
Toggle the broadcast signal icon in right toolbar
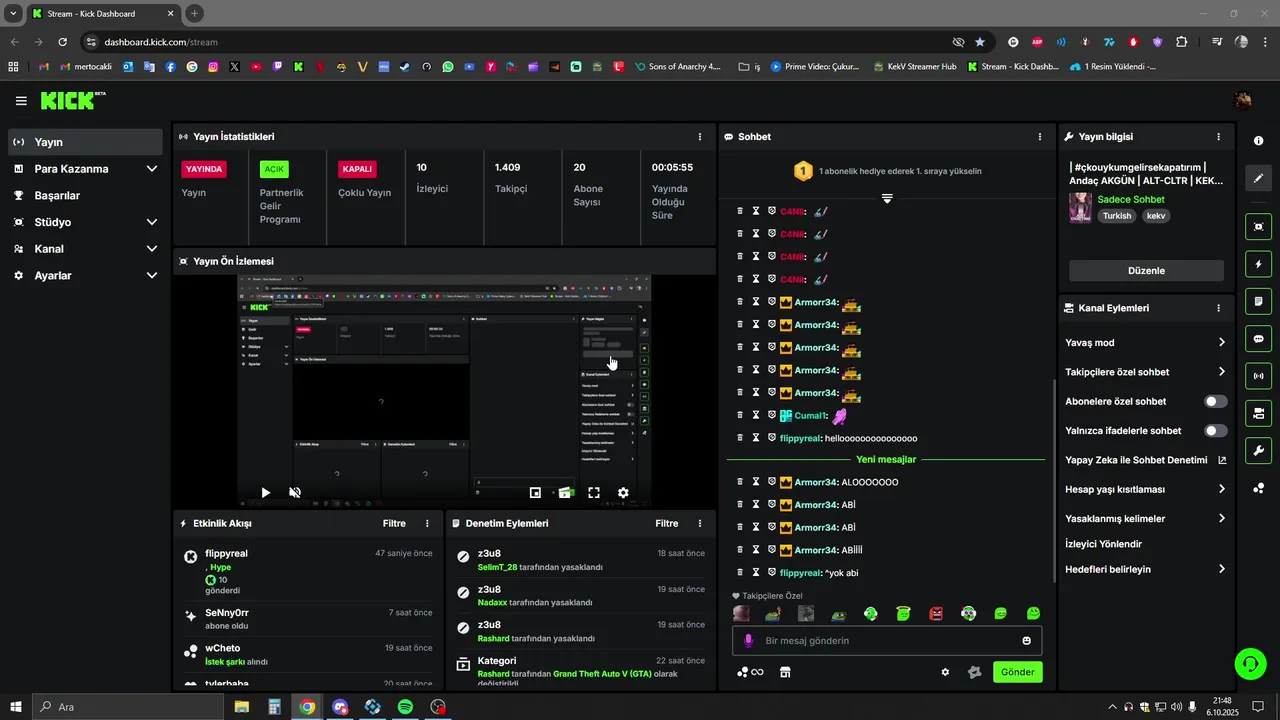(1258, 376)
